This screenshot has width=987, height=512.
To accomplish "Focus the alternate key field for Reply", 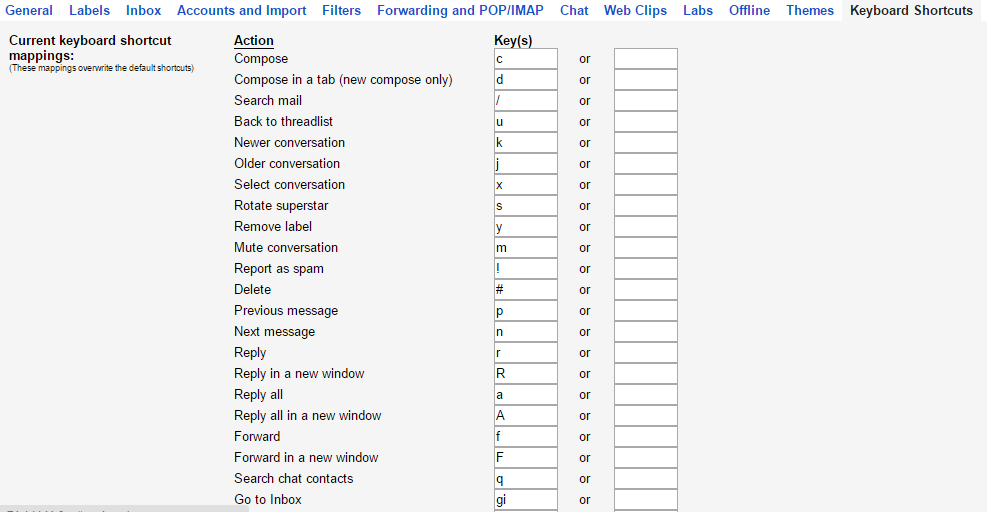I will click(645, 353).
